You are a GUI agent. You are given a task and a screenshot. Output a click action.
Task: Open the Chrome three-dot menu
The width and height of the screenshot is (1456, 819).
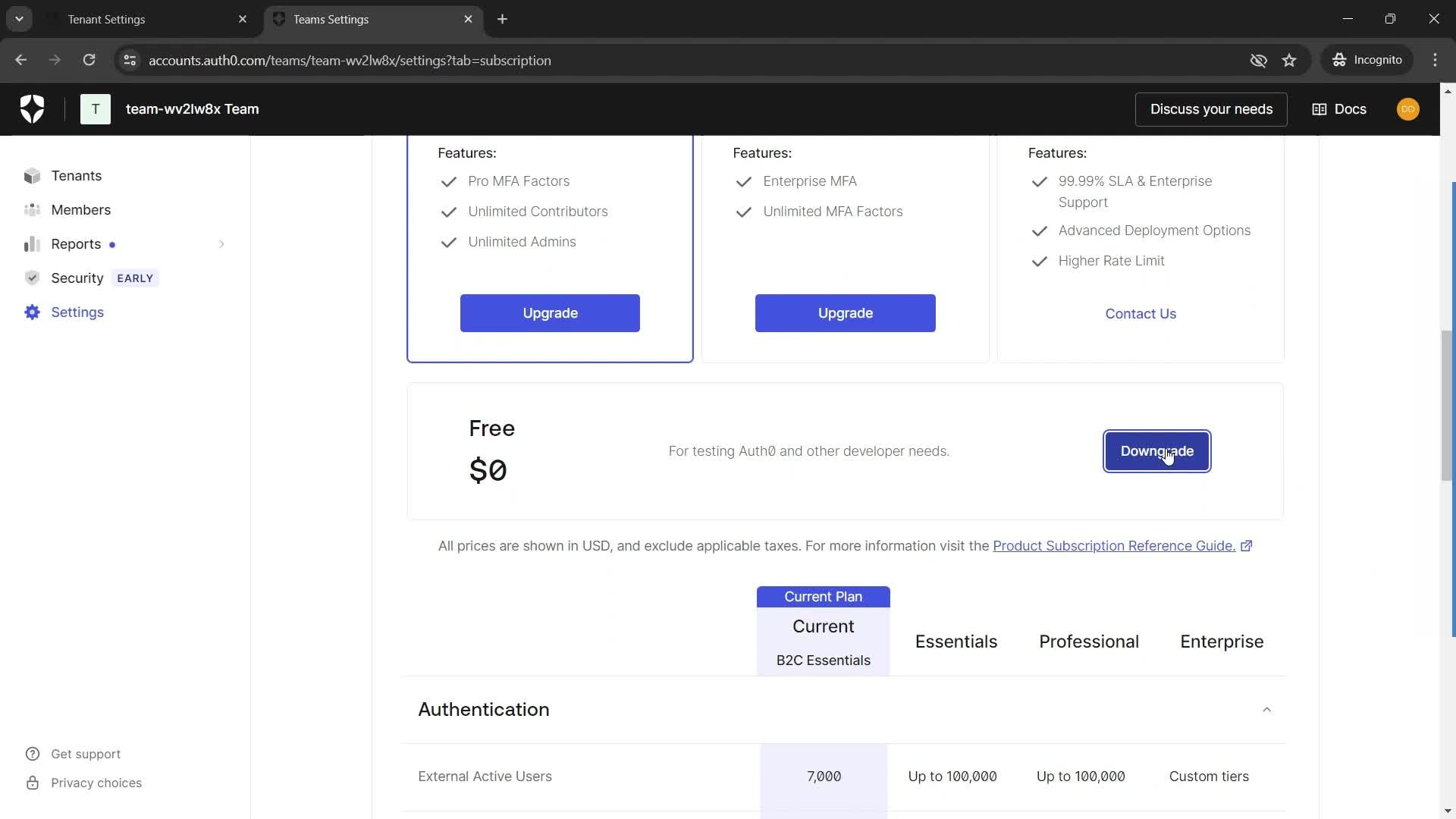pos(1435,60)
